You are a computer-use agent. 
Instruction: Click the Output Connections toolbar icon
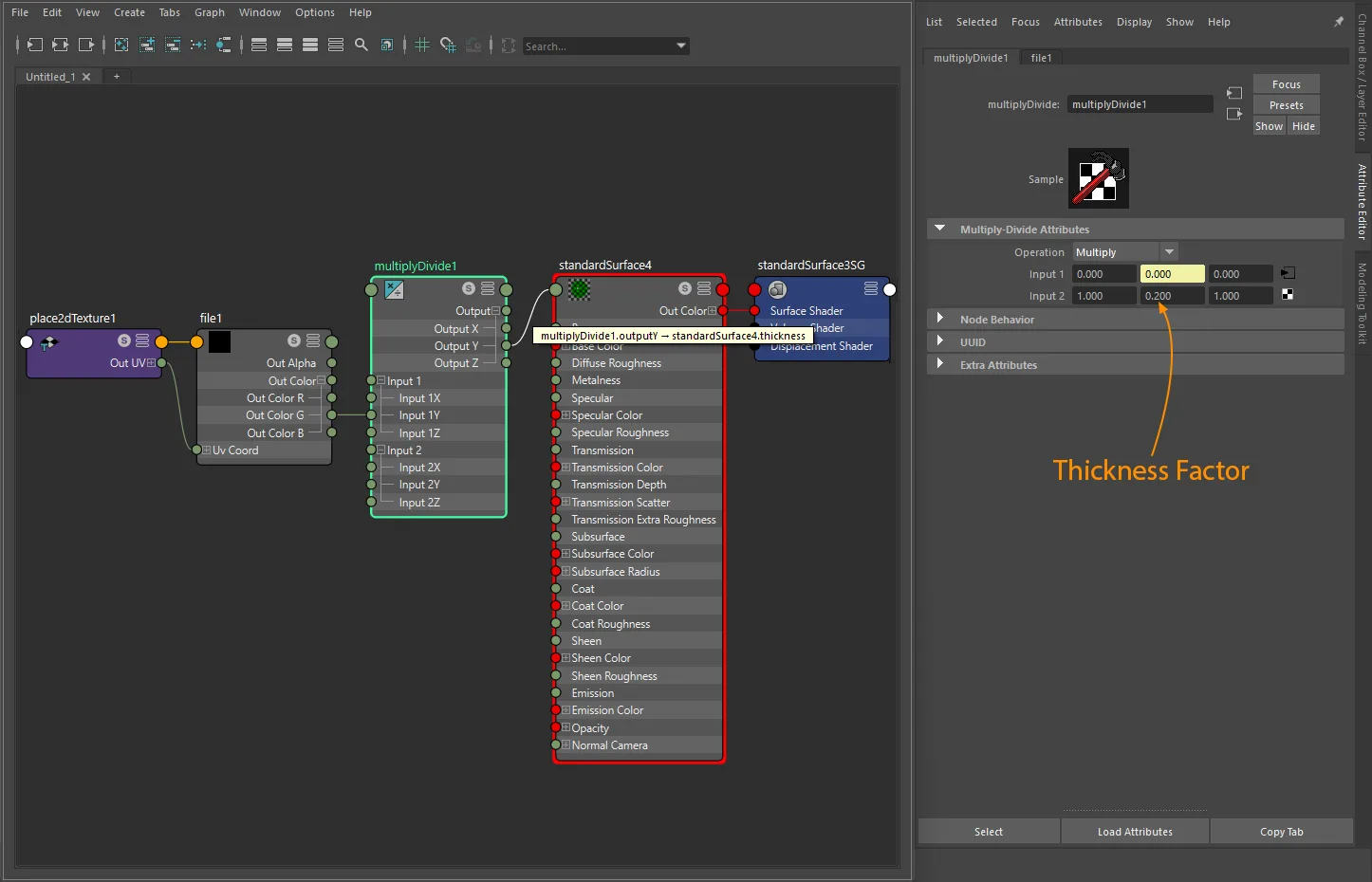click(86, 45)
